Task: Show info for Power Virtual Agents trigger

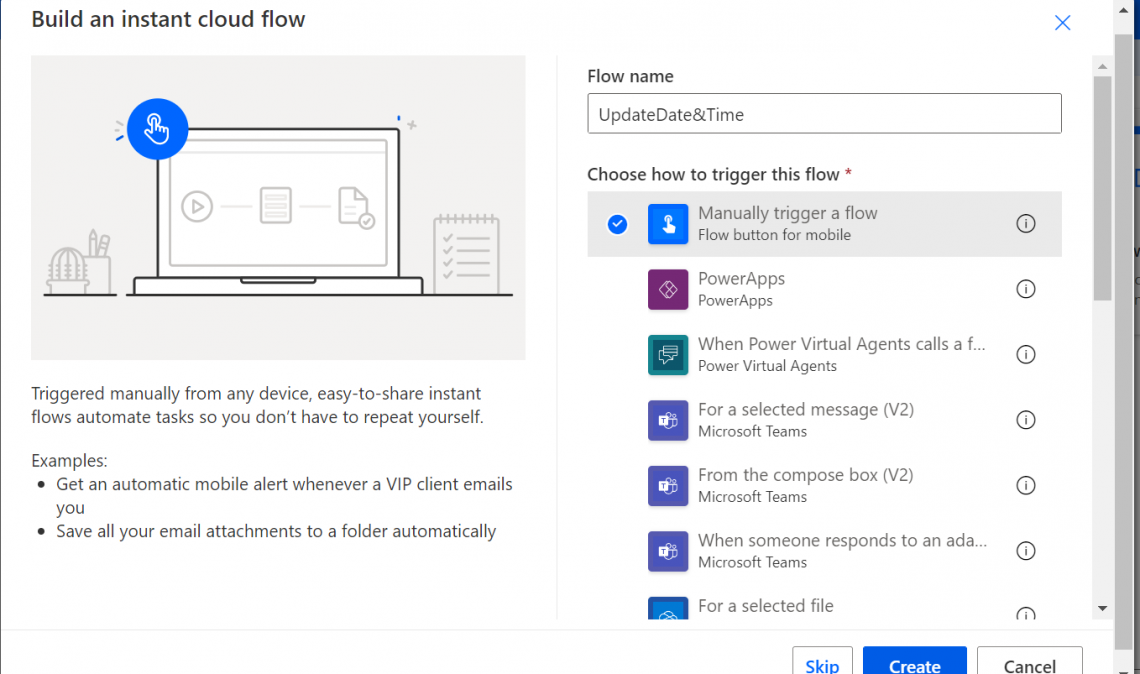Action: tap(1025, 355)
